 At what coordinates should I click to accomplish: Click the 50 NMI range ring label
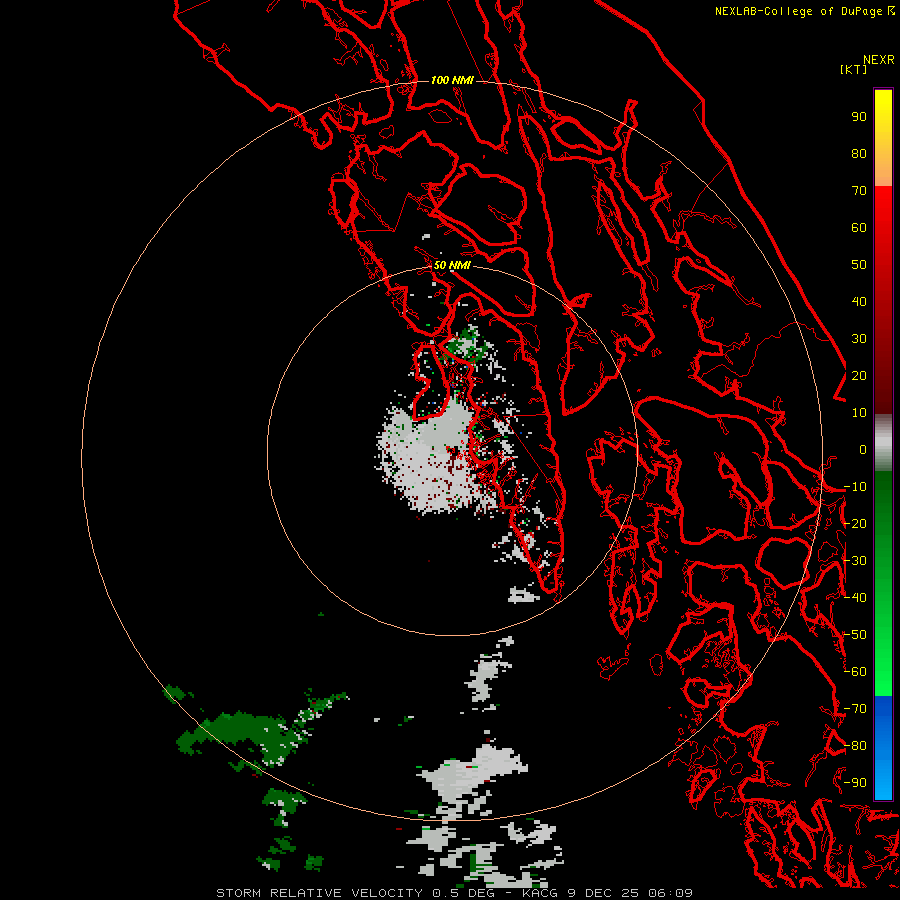pyautogui.click(x=452, y=265)
